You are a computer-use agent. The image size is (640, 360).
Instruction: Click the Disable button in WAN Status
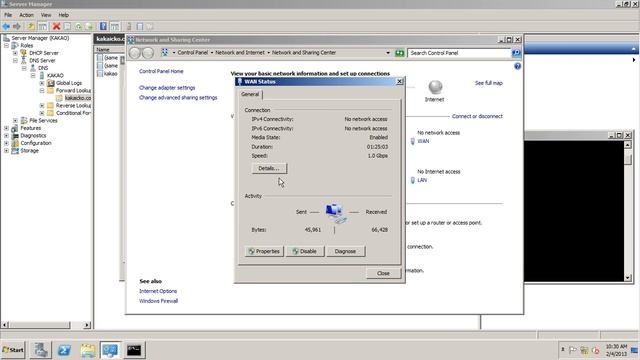pyautogui.click(x=305, y=251)
